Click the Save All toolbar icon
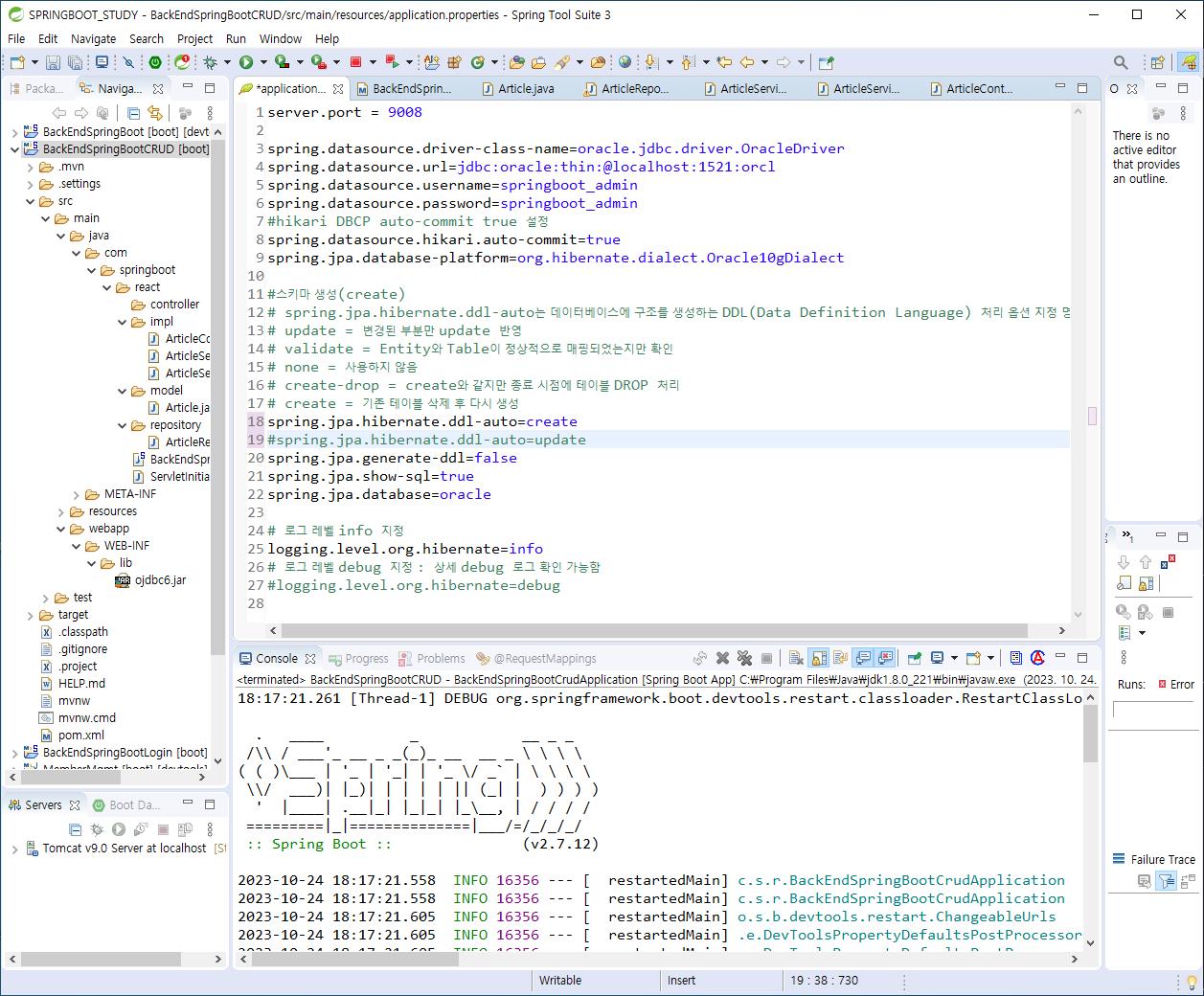This screenshot has width=1204, height=996. [x=75, y=62]
